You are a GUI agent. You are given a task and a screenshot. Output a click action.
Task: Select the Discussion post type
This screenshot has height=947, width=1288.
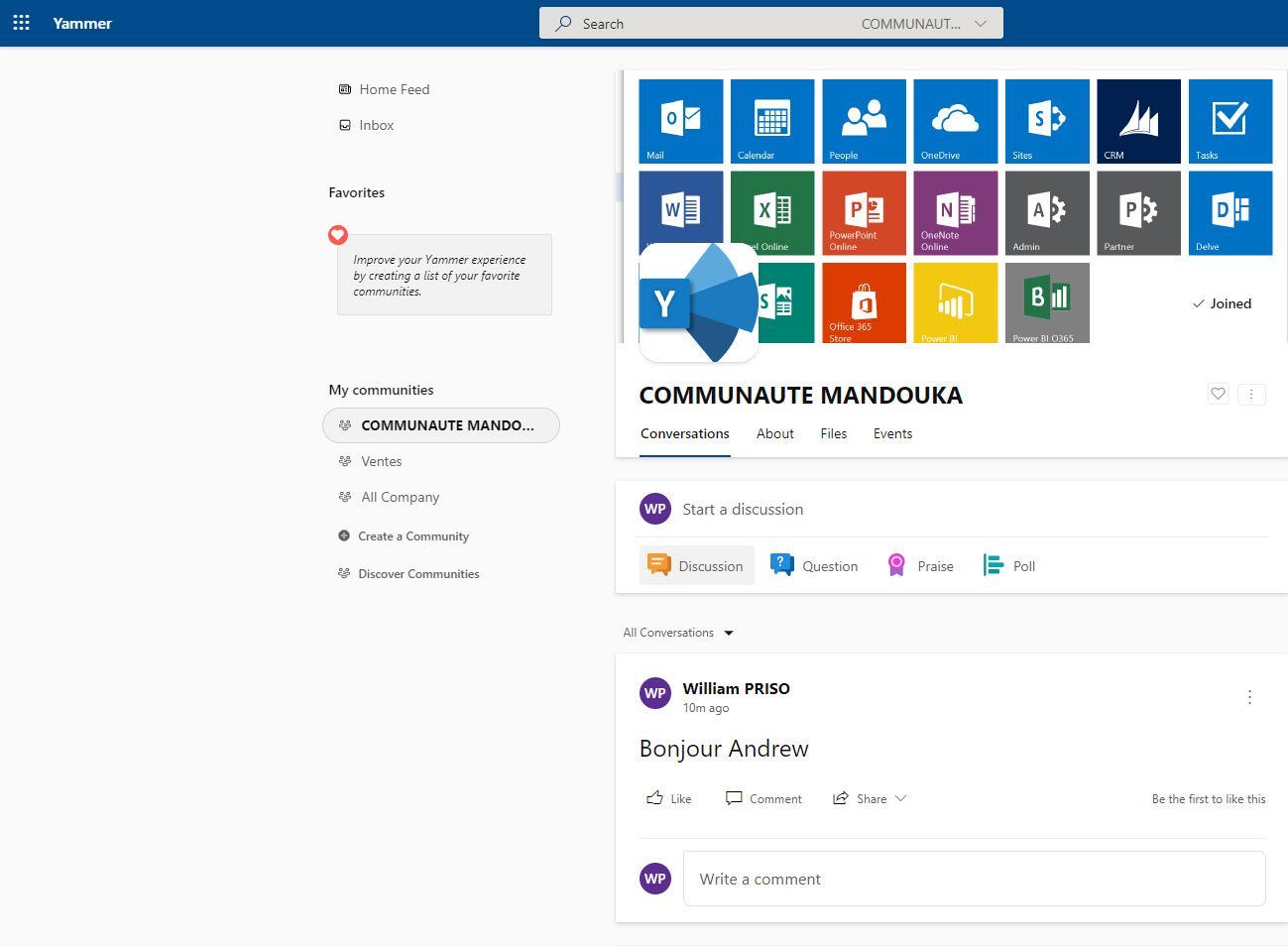[x=697, y=565]
